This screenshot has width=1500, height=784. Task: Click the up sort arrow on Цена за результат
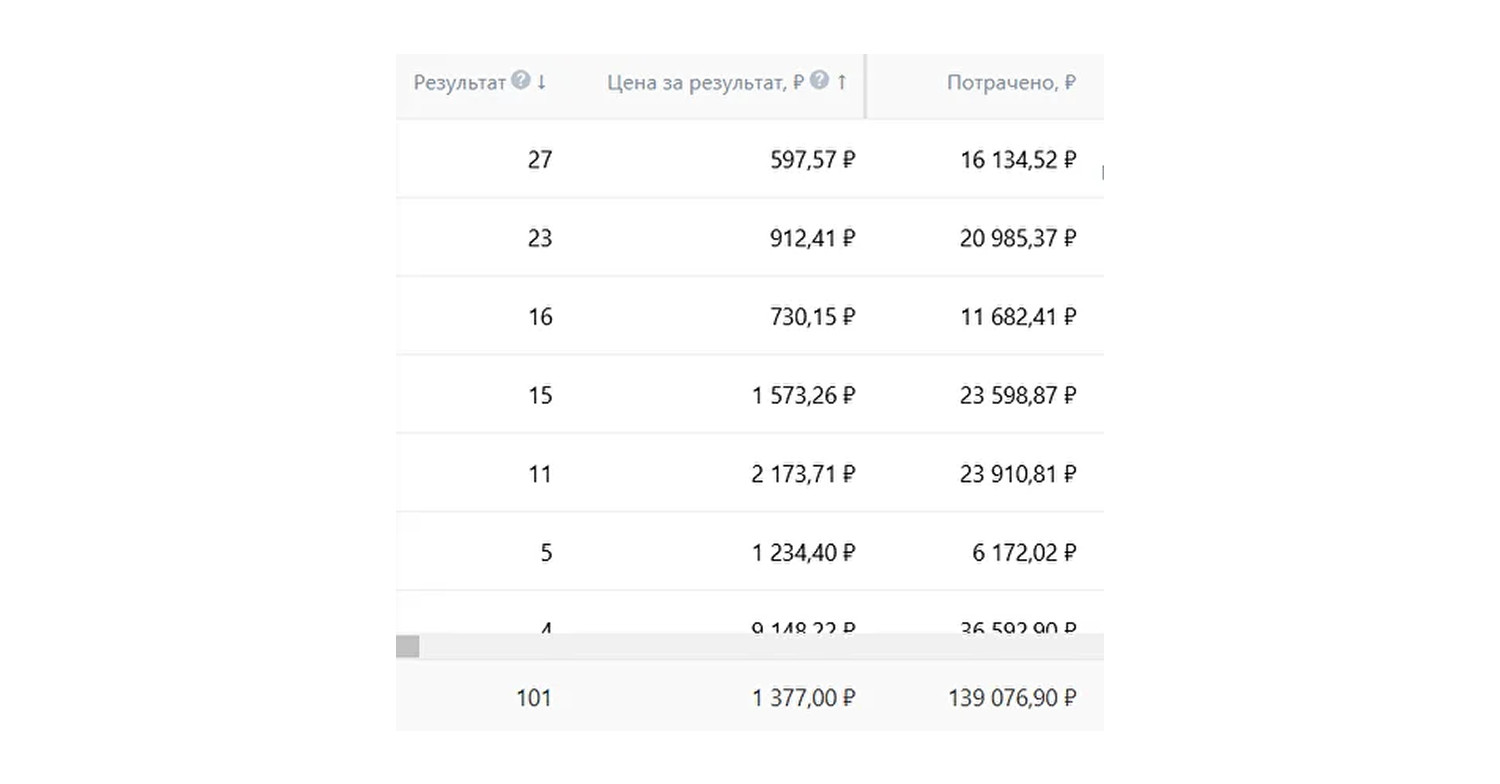pyautogui.click(x=841, y=82)
